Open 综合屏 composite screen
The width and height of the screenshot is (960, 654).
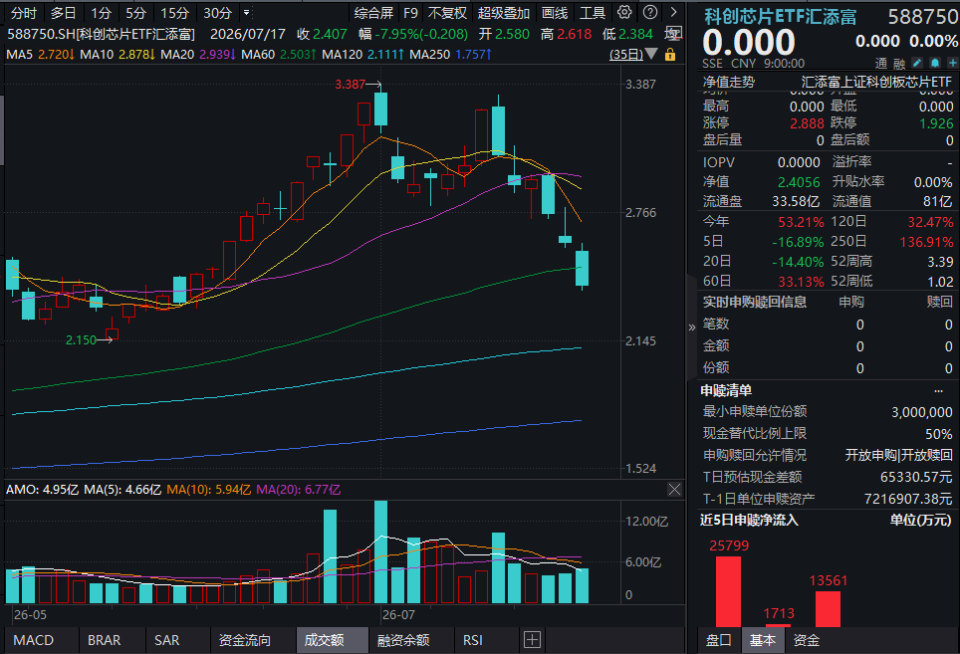[373, 13]
